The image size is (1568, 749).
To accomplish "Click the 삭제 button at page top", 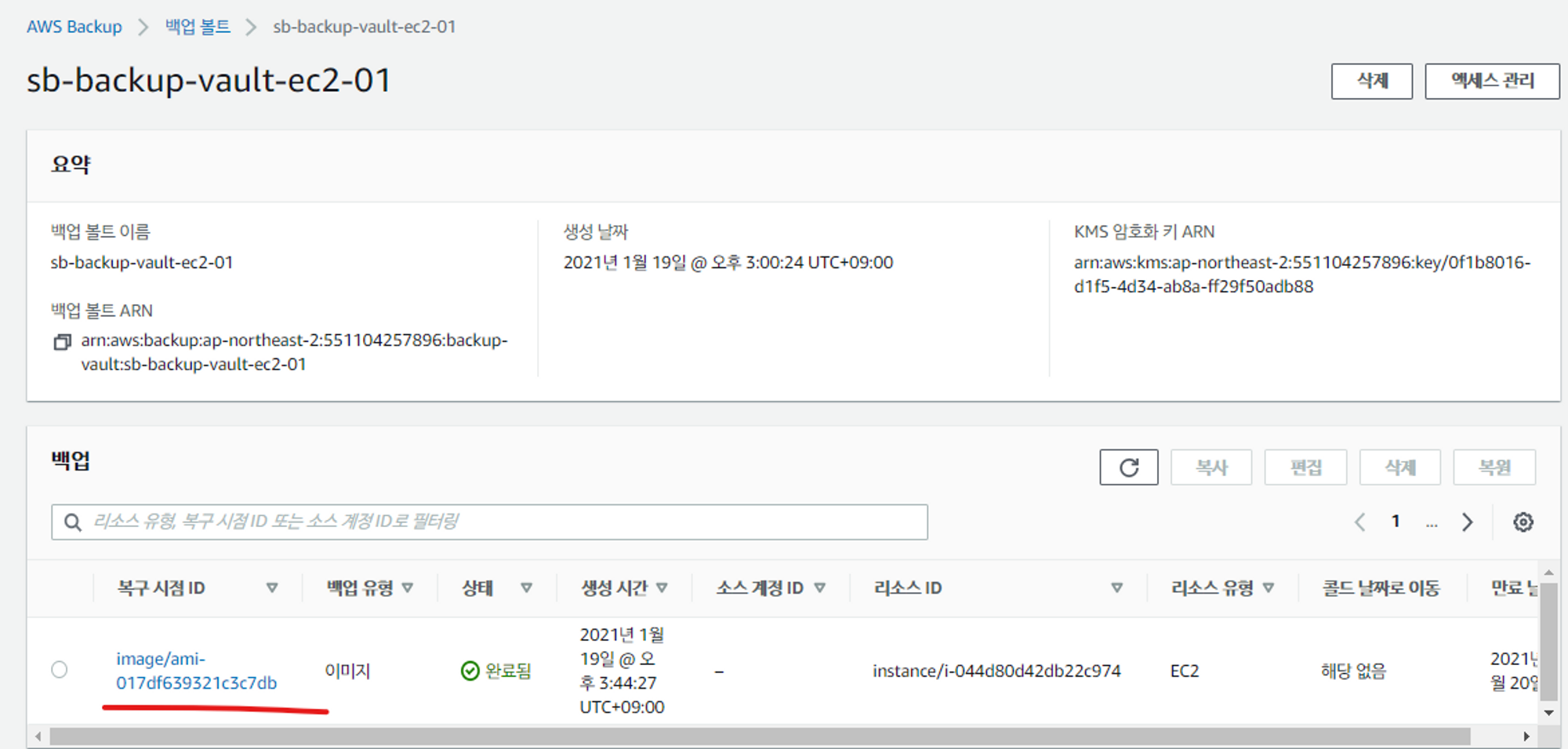I will (x=1372, y=81).
